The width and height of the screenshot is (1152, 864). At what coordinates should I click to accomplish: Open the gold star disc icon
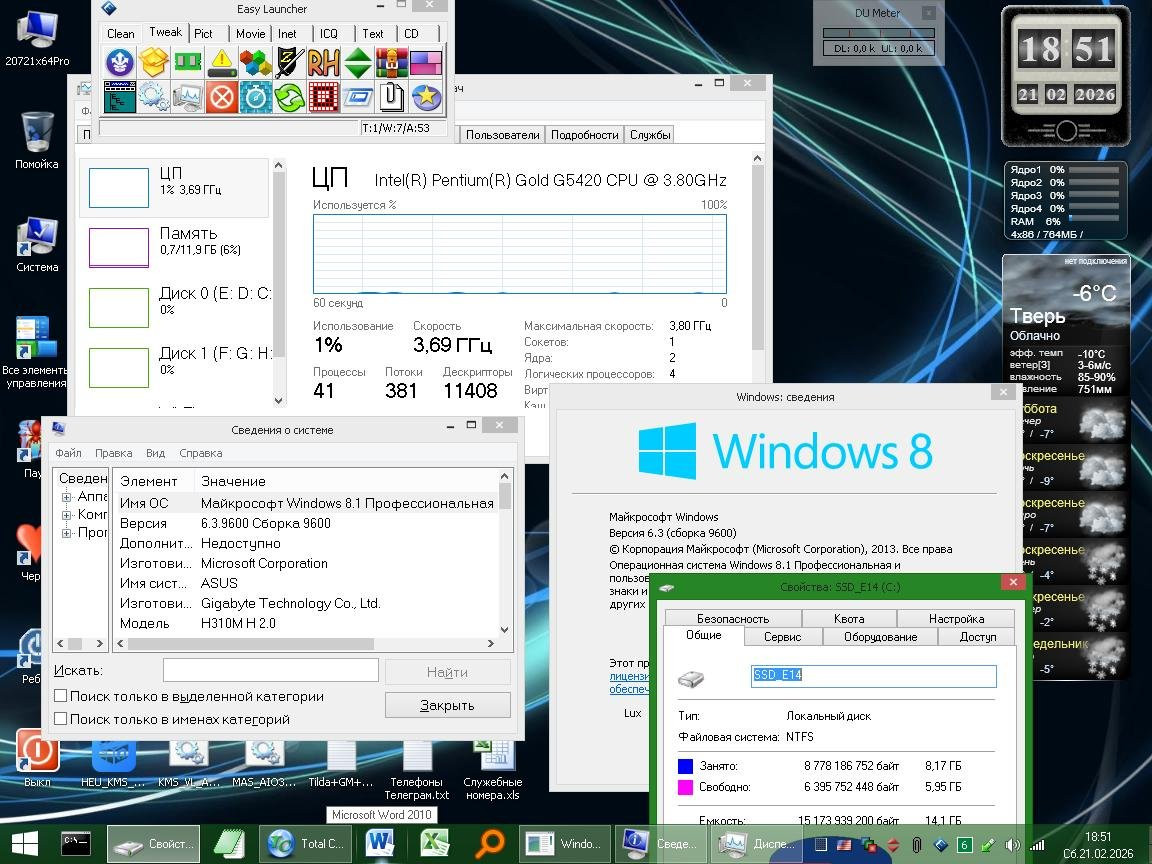tap(426, 97)
